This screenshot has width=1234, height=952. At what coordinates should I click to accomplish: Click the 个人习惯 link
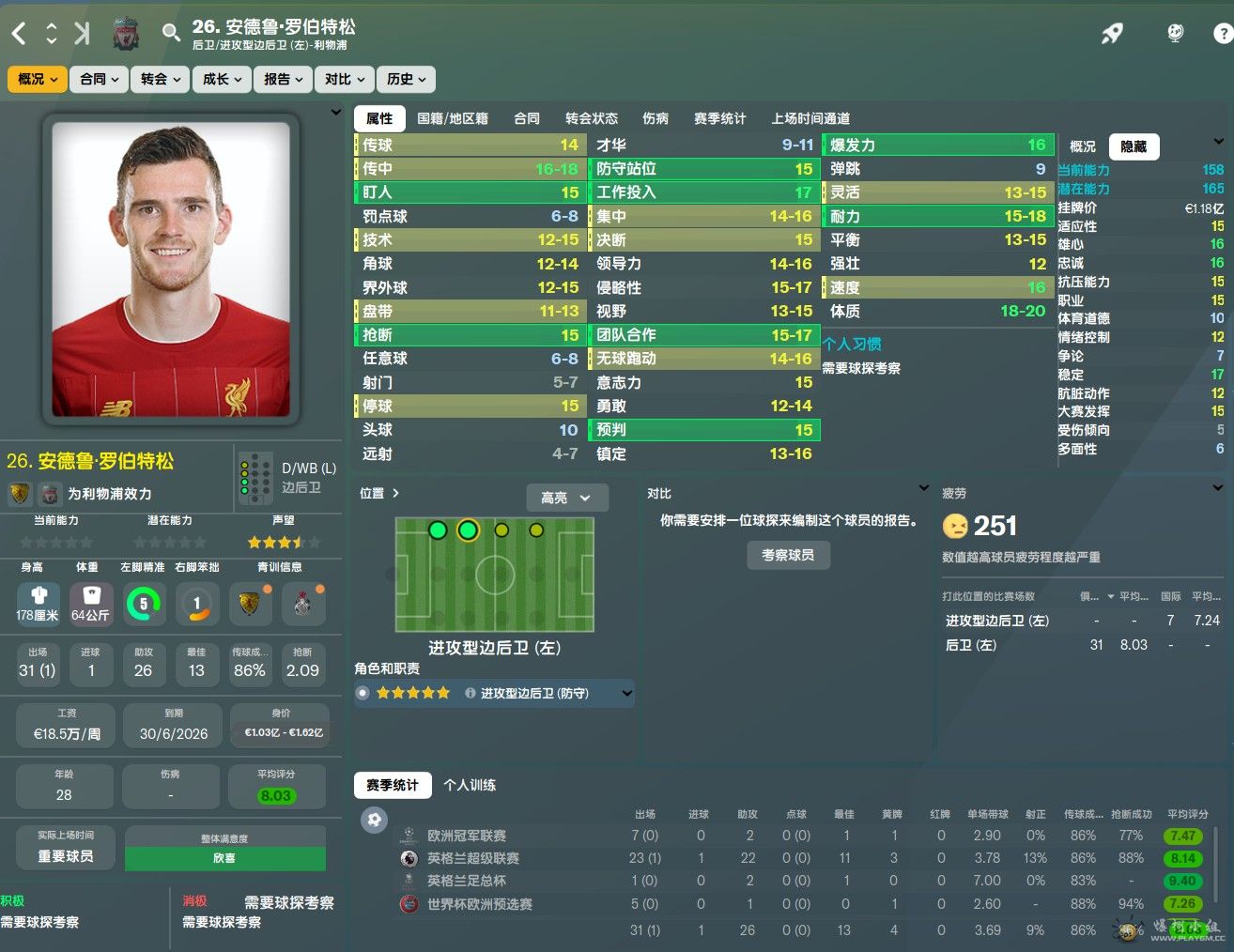[852, 344]
